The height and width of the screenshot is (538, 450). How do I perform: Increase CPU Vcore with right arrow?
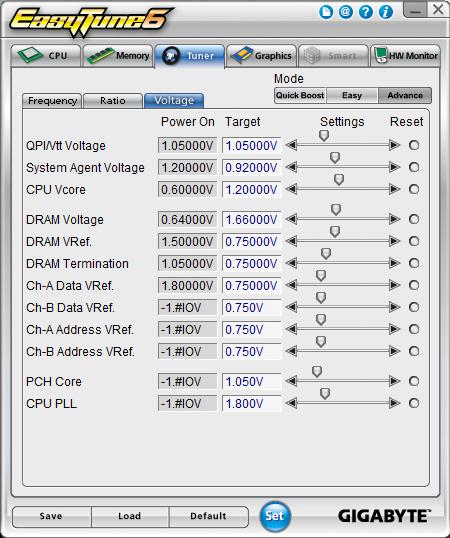[x=394, y=189]
